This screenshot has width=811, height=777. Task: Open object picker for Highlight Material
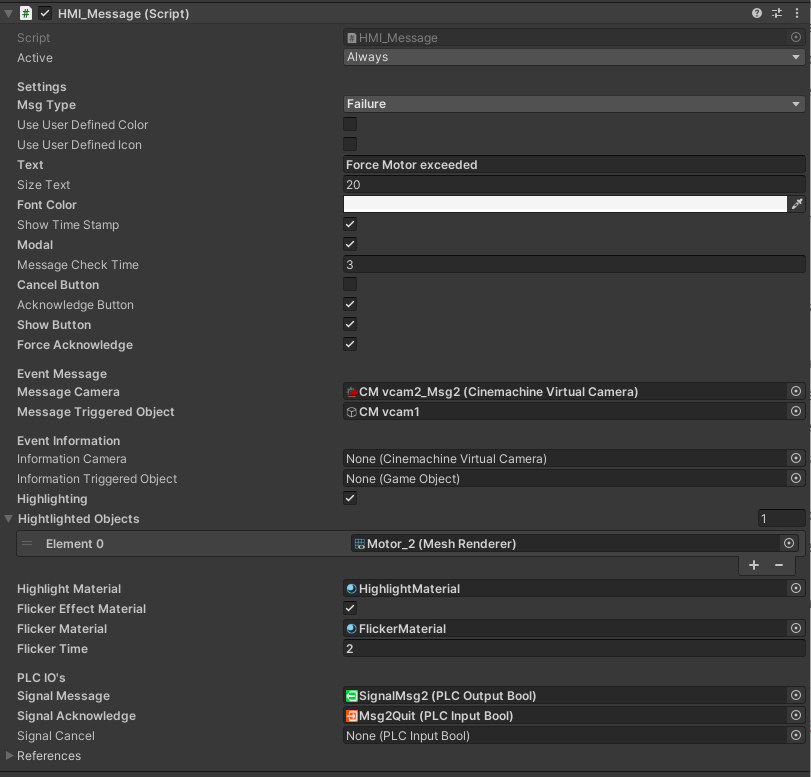pos(796,589)
